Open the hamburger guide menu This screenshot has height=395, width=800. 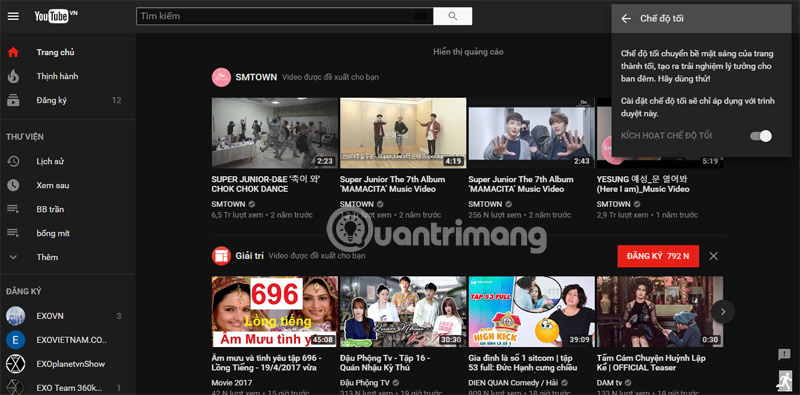coord(13,16)
